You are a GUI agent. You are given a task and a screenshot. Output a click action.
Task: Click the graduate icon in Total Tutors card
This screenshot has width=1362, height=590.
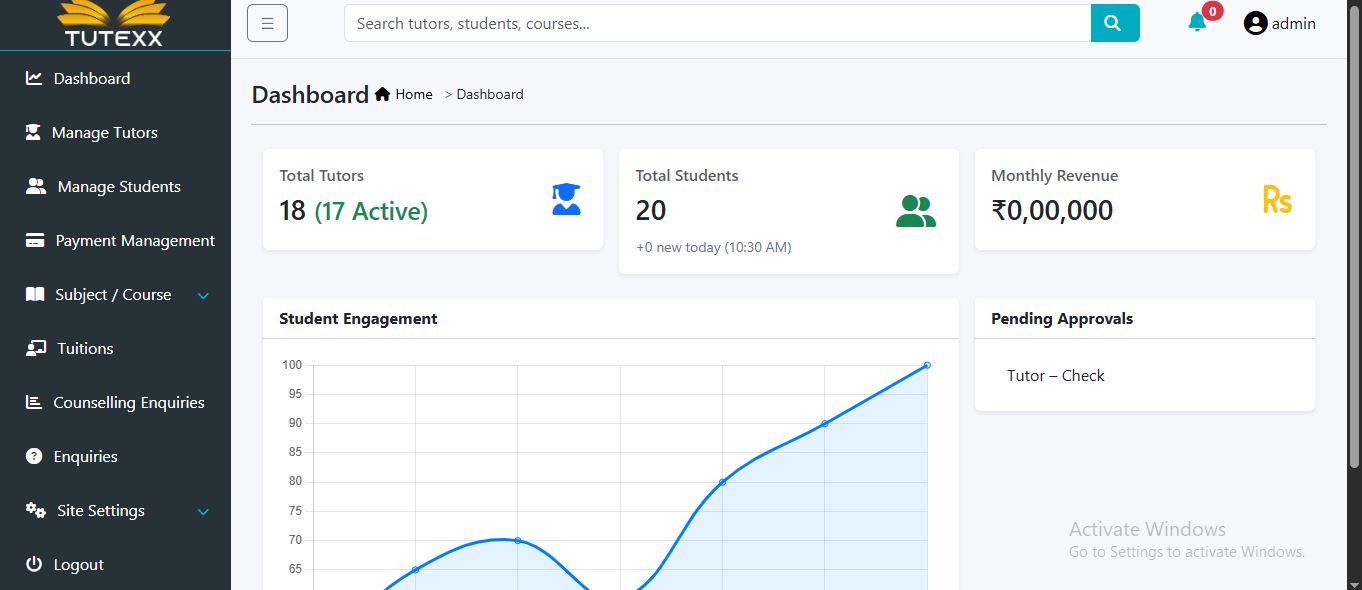[x=566, y=199]
